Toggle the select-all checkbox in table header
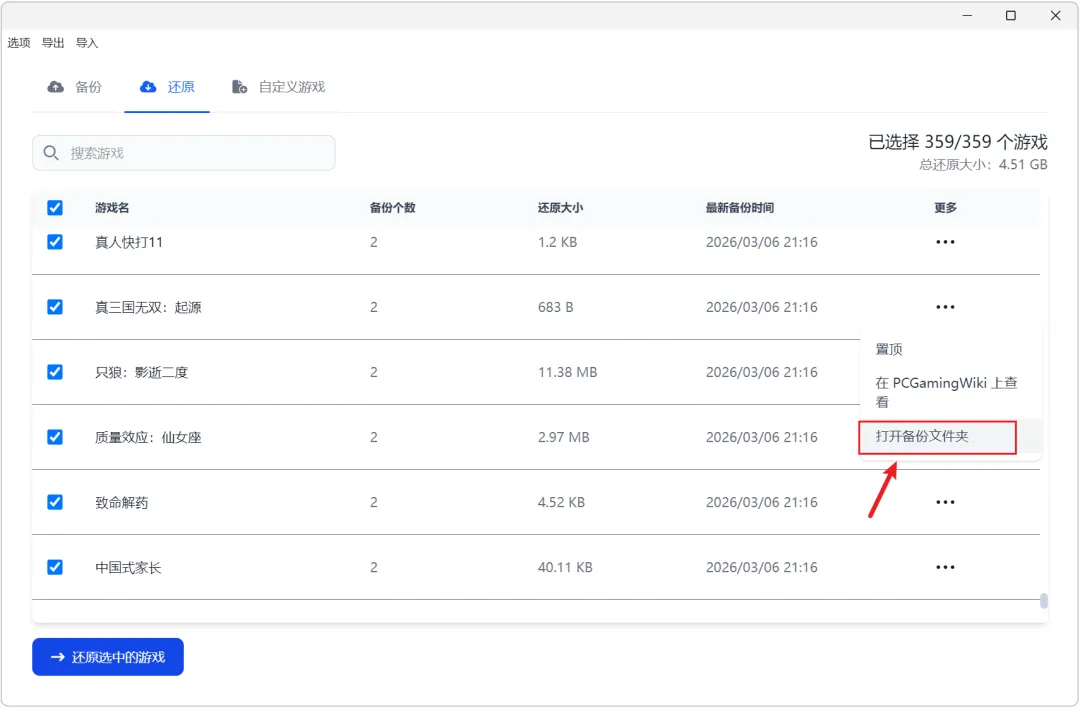 (x=55, y=208)
